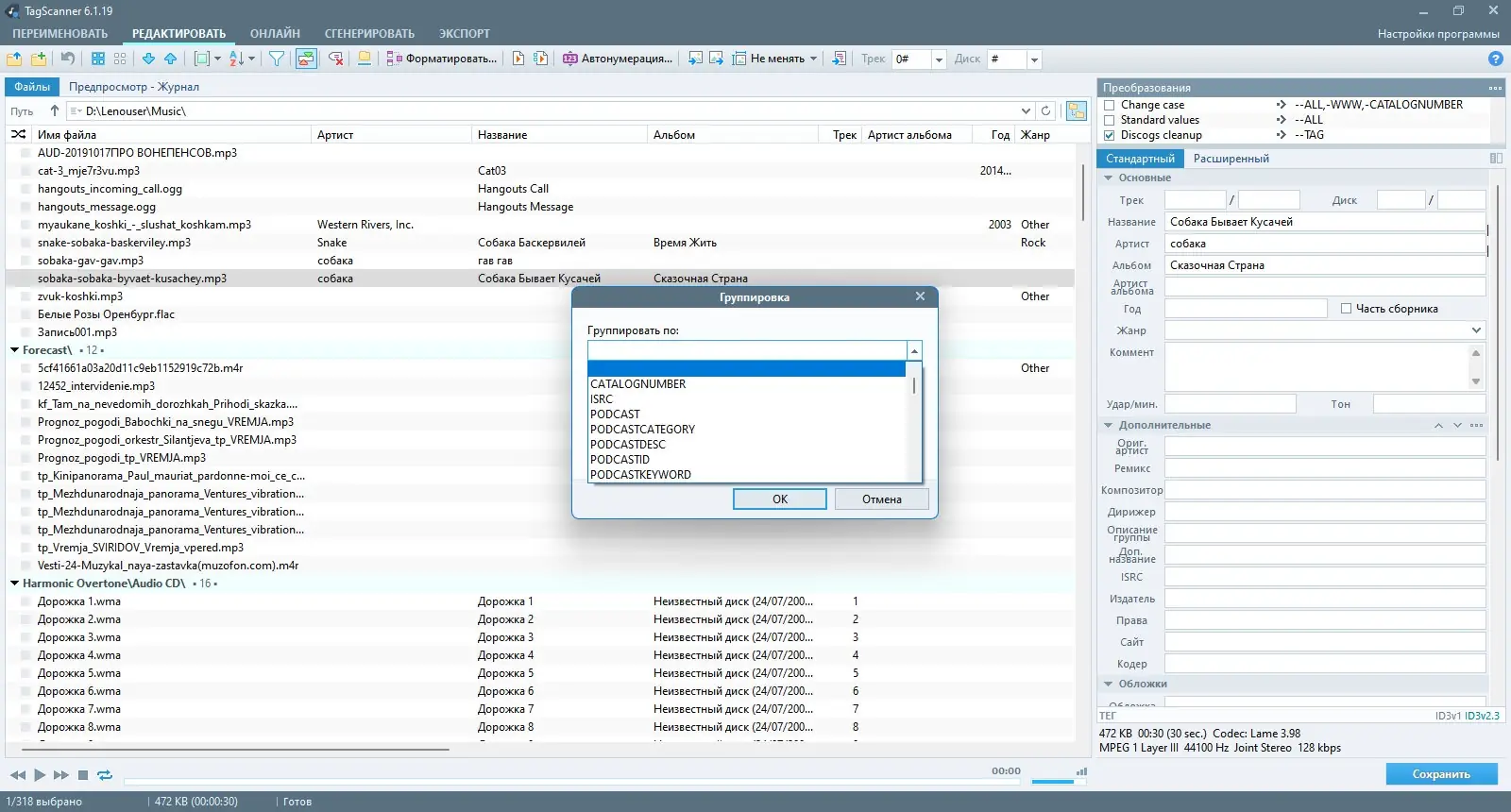The height and width of the screenshot is (812, 1511).
Task: Click the load cover from file icon
Action: pos(695,59)
